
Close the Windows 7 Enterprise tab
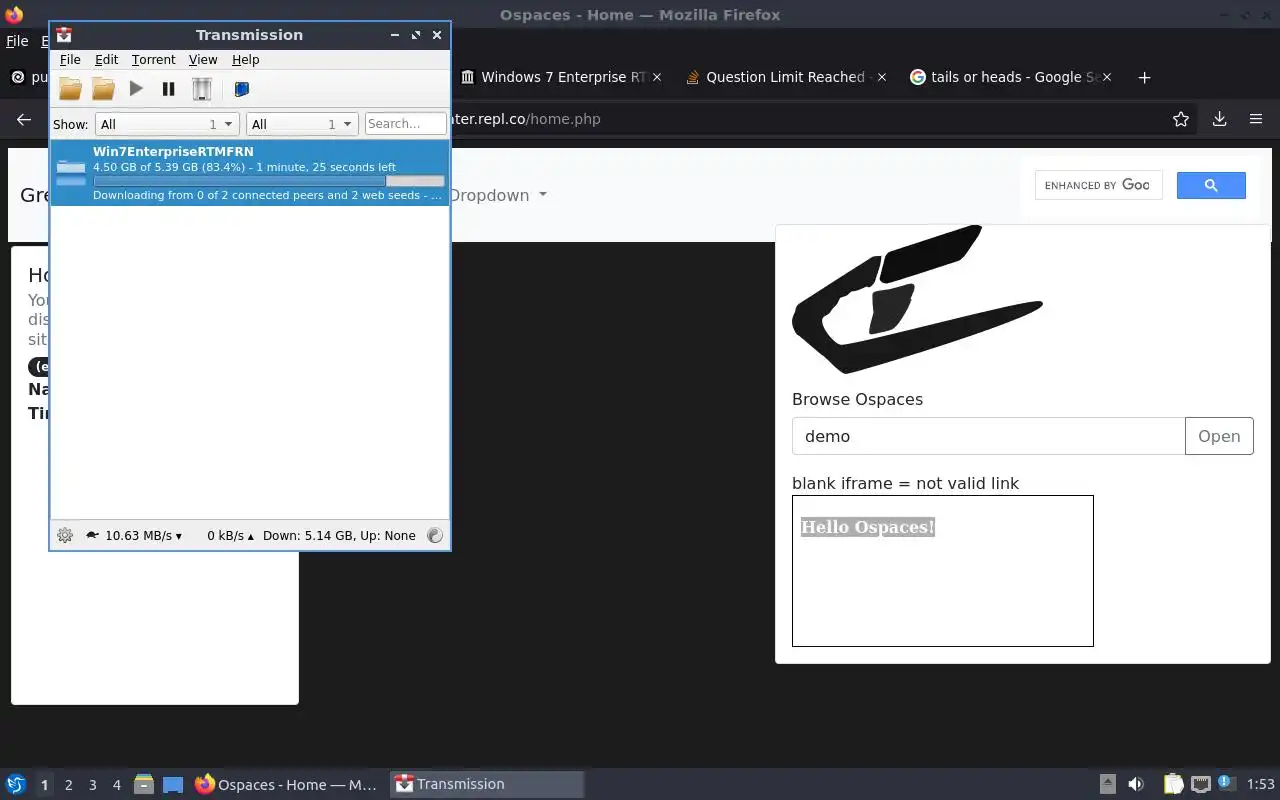657,77
